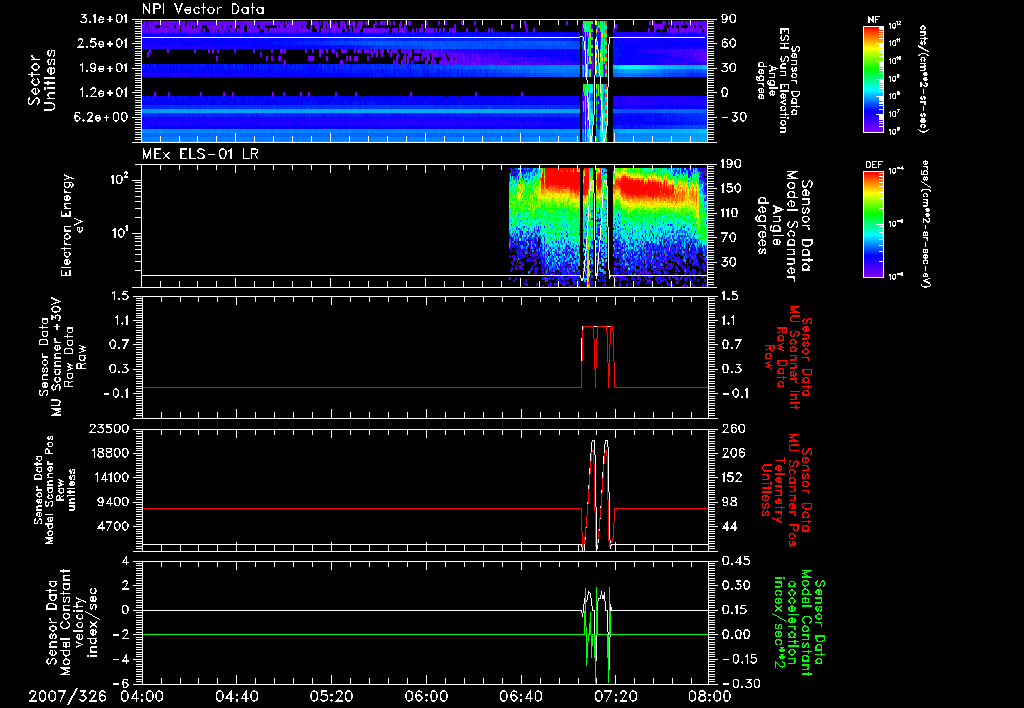
Task: Click the '2007/326' date label
Action: (67, 696)
